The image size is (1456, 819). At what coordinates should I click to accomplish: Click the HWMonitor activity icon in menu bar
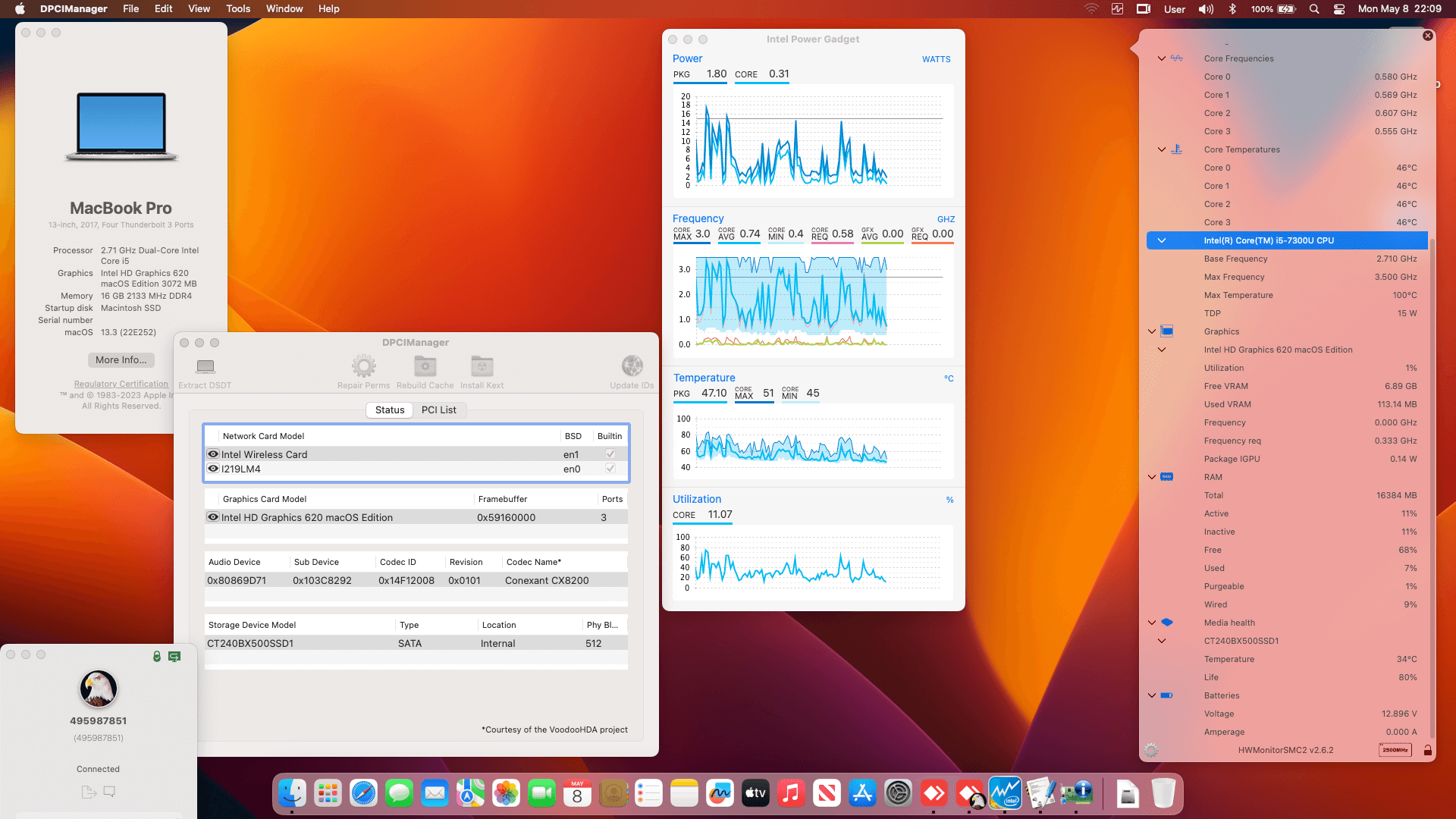pyautogui.click(x=1117, y=9)
